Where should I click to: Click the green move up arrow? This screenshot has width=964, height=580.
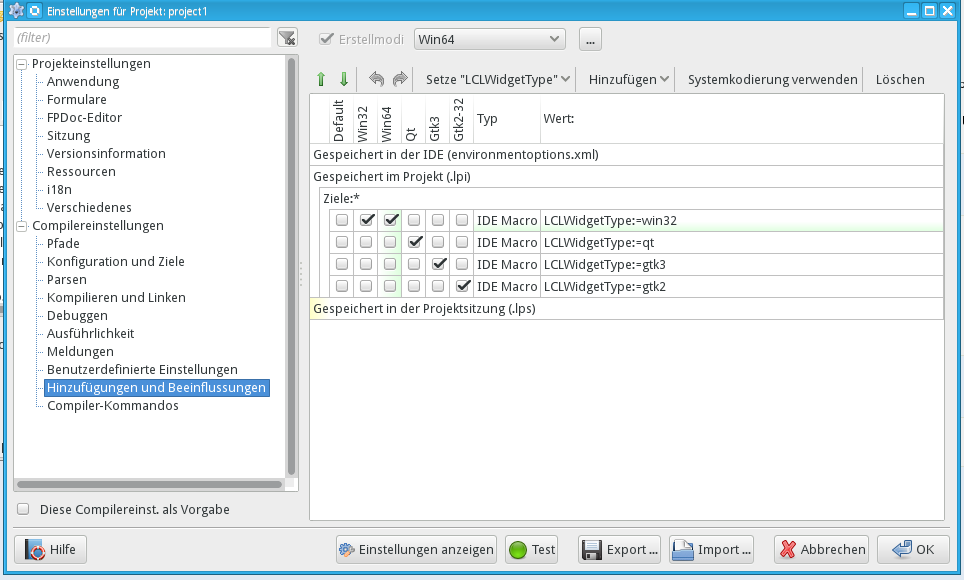[321, 79]
